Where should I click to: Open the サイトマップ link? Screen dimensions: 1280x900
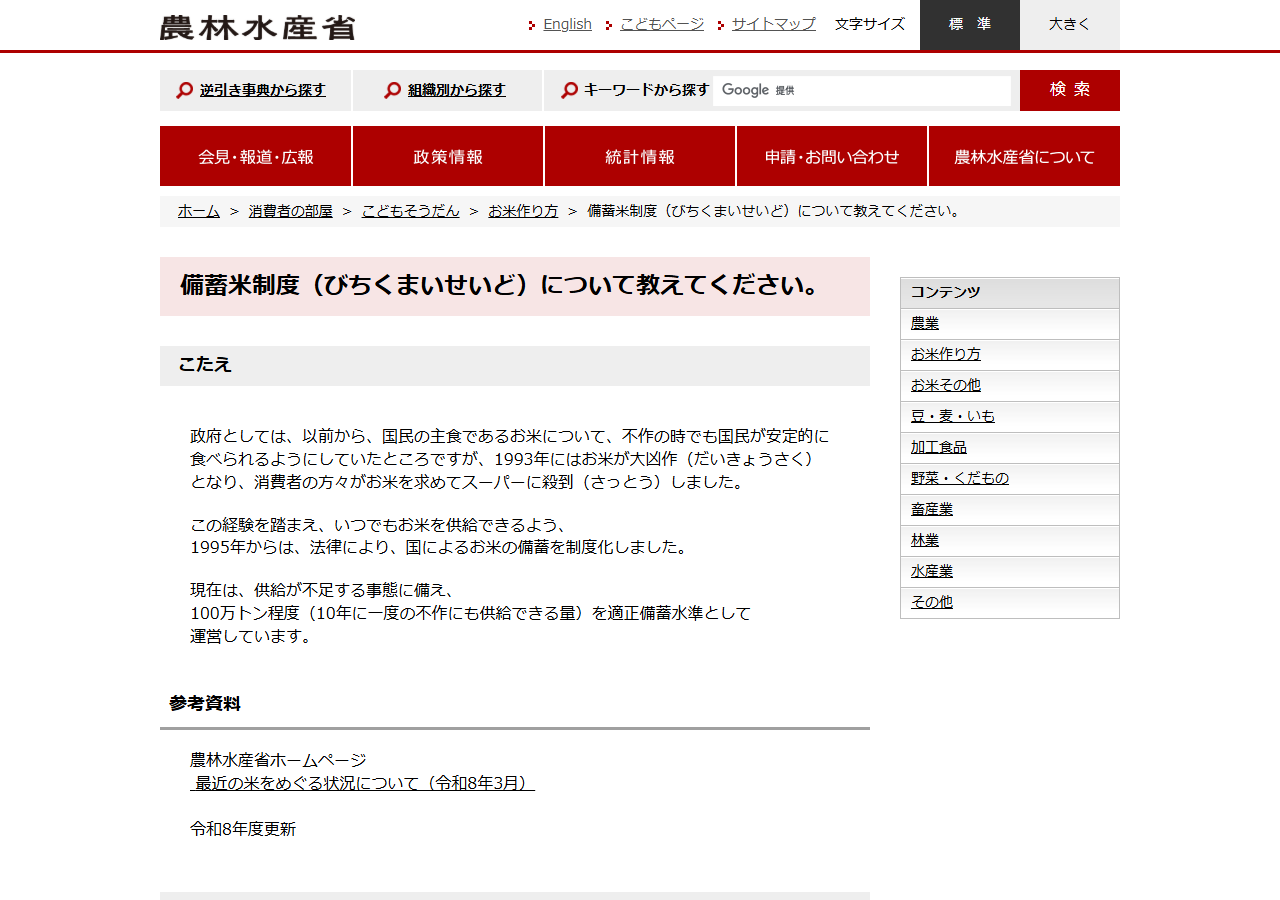pos(774,24)
